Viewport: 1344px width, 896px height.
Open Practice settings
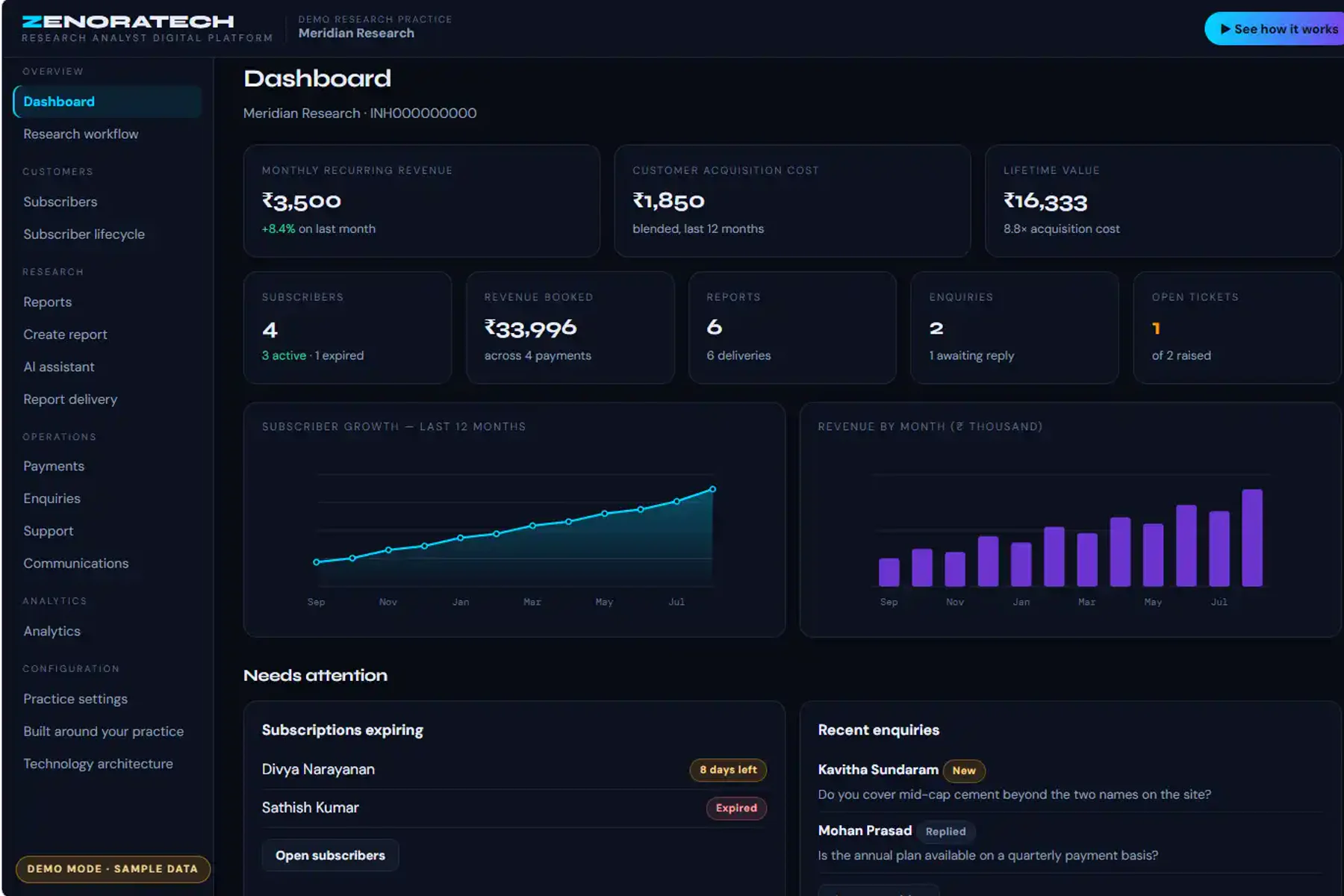tap(75, 699)
